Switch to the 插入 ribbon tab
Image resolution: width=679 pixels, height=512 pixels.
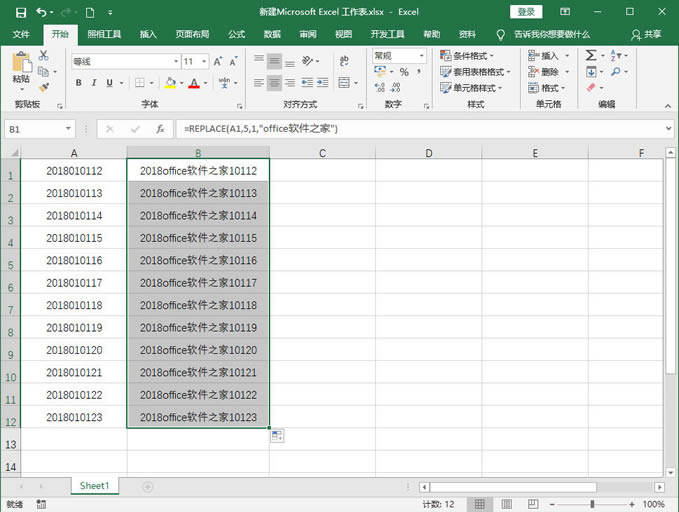(148, 33)
